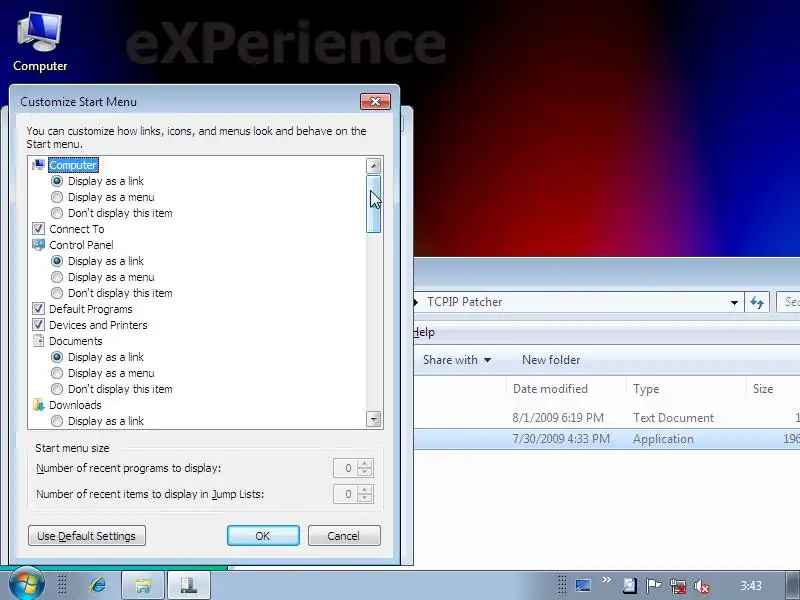Image resolution: width=800 pixels, height=600 pixels.
Task: Select Documents 'Display as a link'
Action: (57, 357)
